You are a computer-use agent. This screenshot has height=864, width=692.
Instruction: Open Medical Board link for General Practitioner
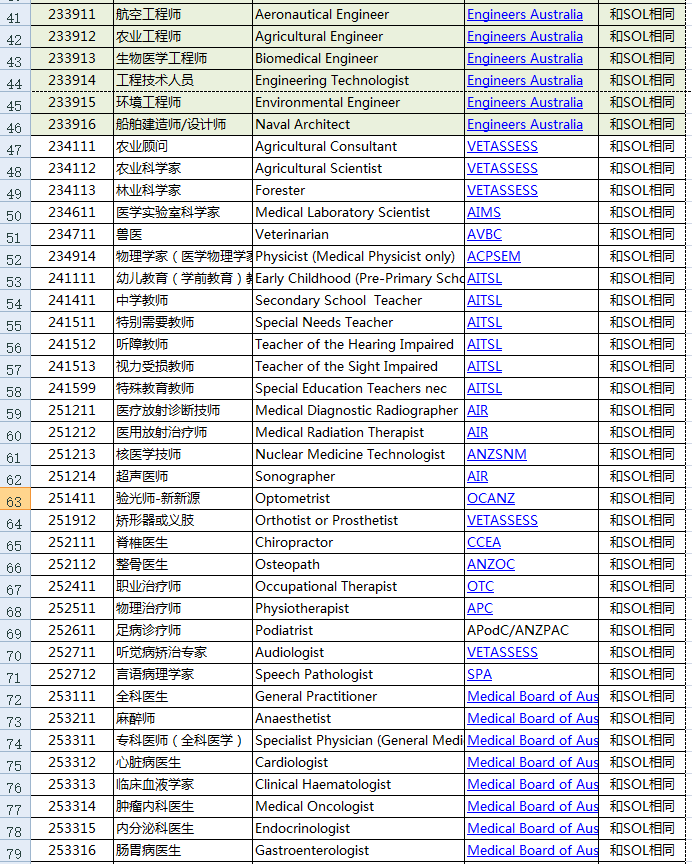pos(532,697)
